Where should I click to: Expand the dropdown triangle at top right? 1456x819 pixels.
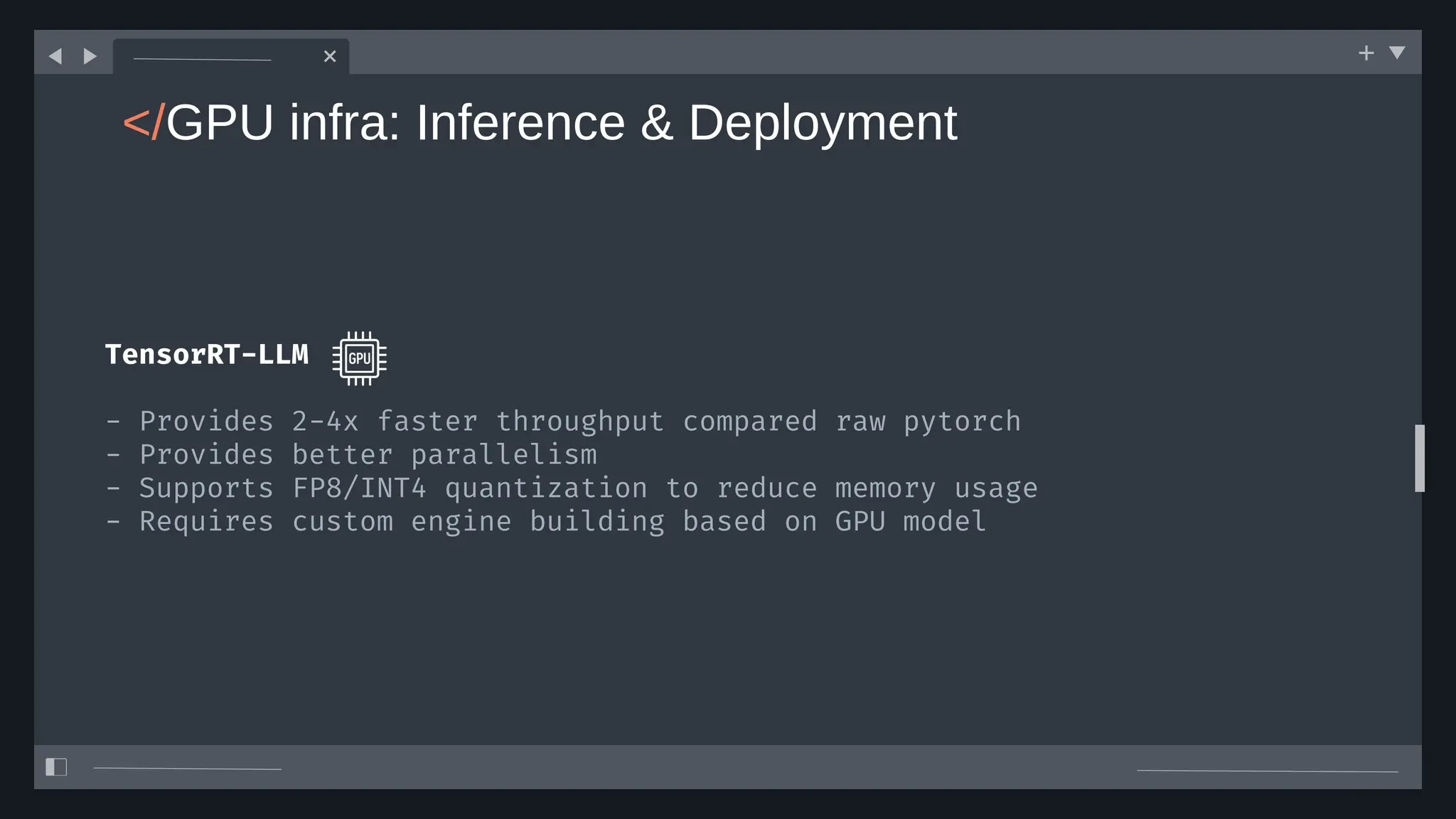coord(1397,53)
